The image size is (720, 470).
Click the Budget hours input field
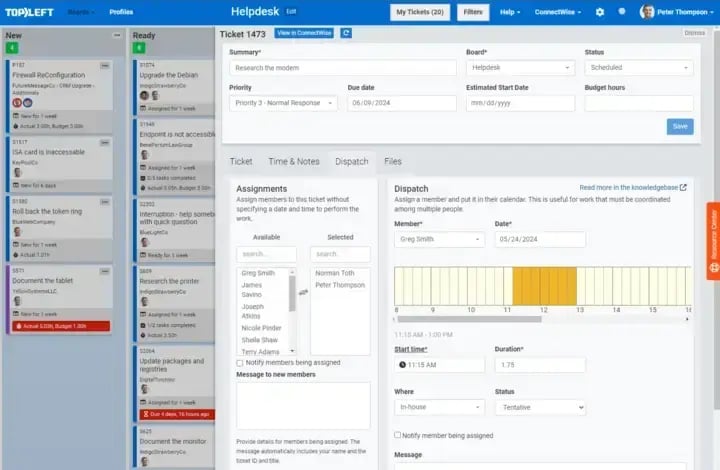(x=638, y=103)
